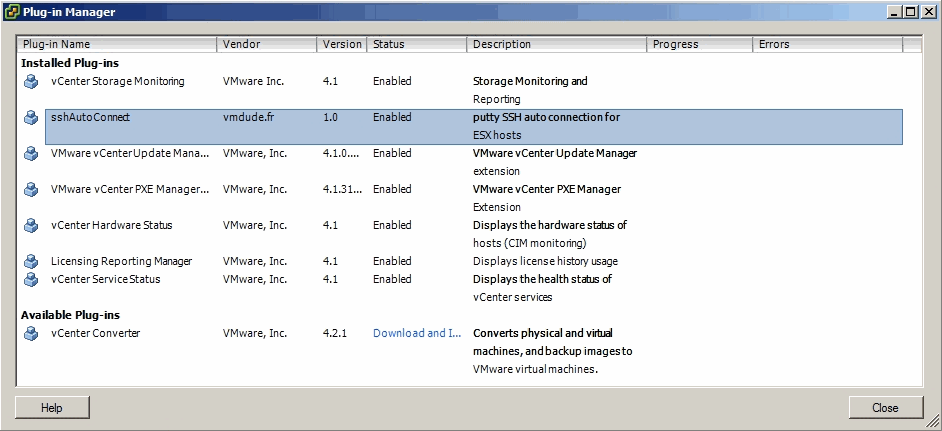Click the sshAutoConnect plug-in icon

[31, 117]
